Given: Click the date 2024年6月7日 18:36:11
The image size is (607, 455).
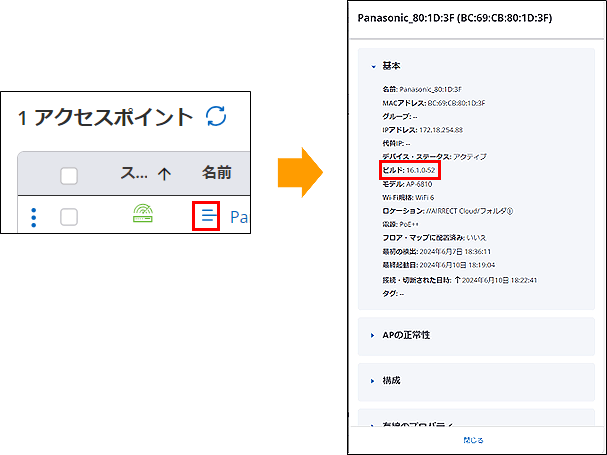Looking at the screenshot, I should (x=455, y=252).
